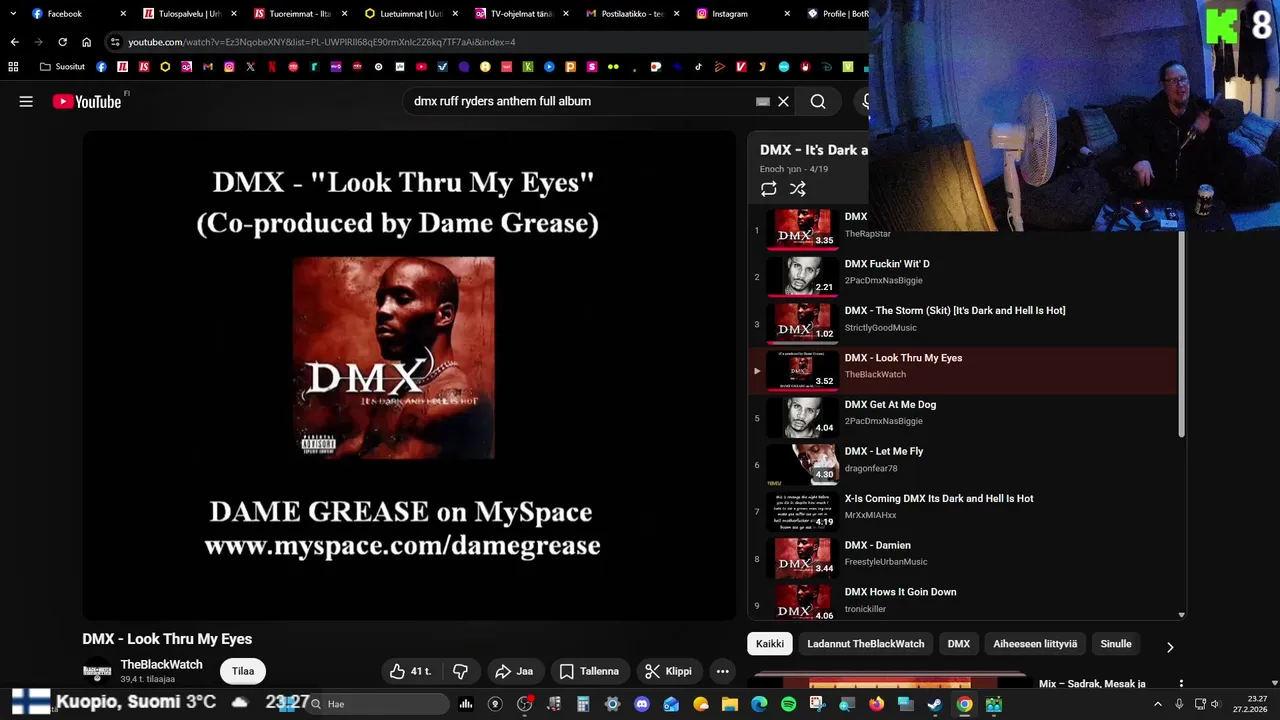This screenshot has width=1280, height=720.
Task: Play DMX - Damien playlist item
Action: tap(964, 559)
